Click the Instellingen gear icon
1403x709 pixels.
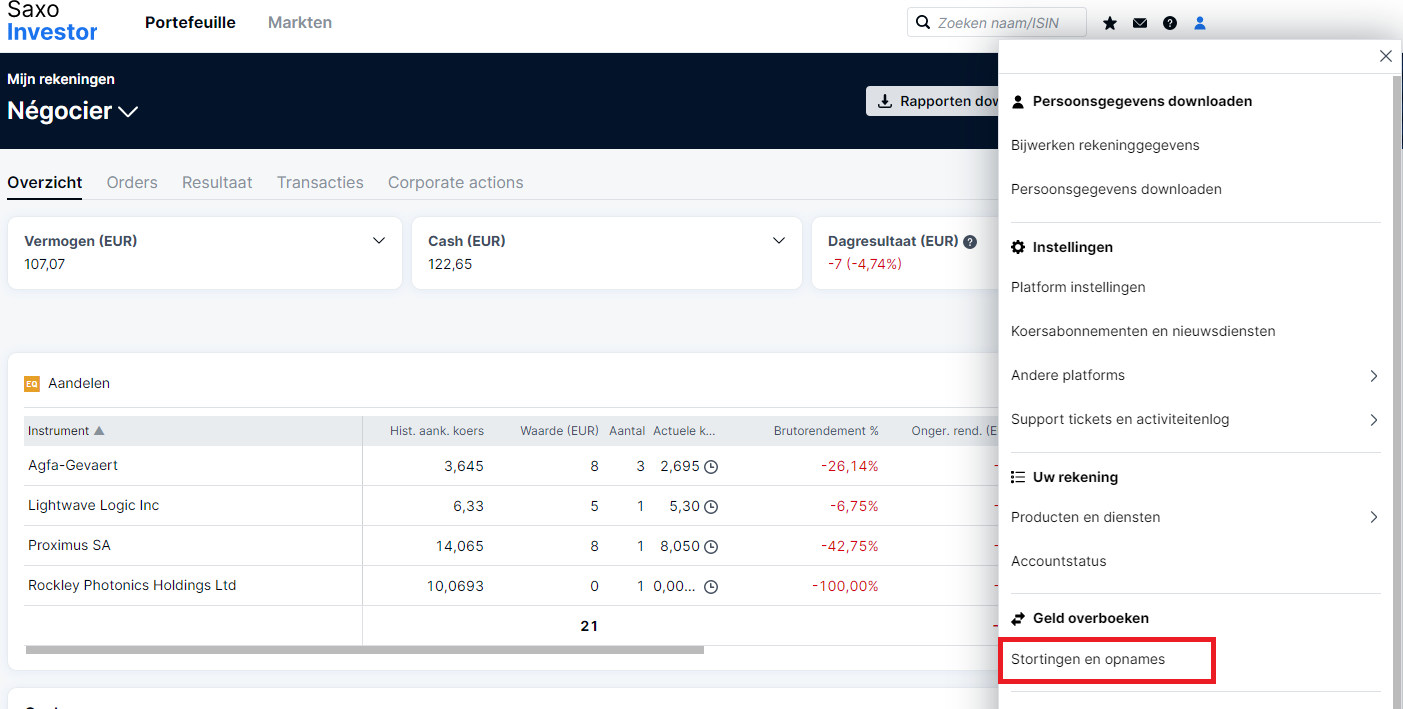click(x=1018, y=247)
